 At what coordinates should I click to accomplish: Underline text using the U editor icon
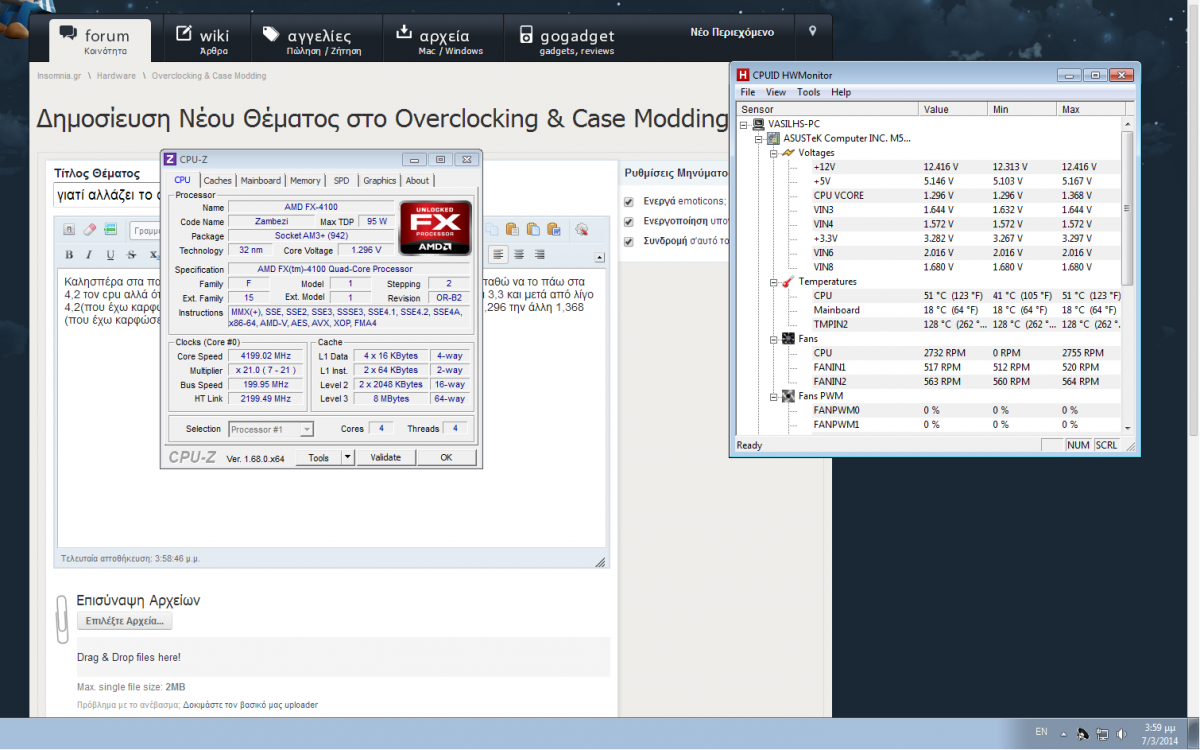(109, 255)
